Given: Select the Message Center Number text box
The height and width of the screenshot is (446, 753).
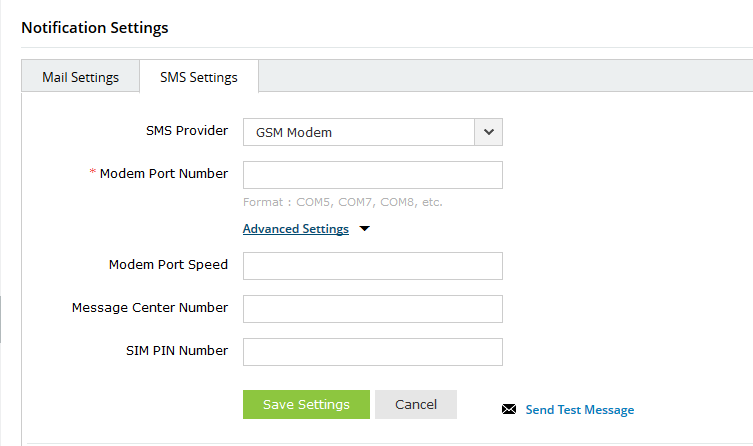Looking at the screenshot, I should [x=372, y=309].
